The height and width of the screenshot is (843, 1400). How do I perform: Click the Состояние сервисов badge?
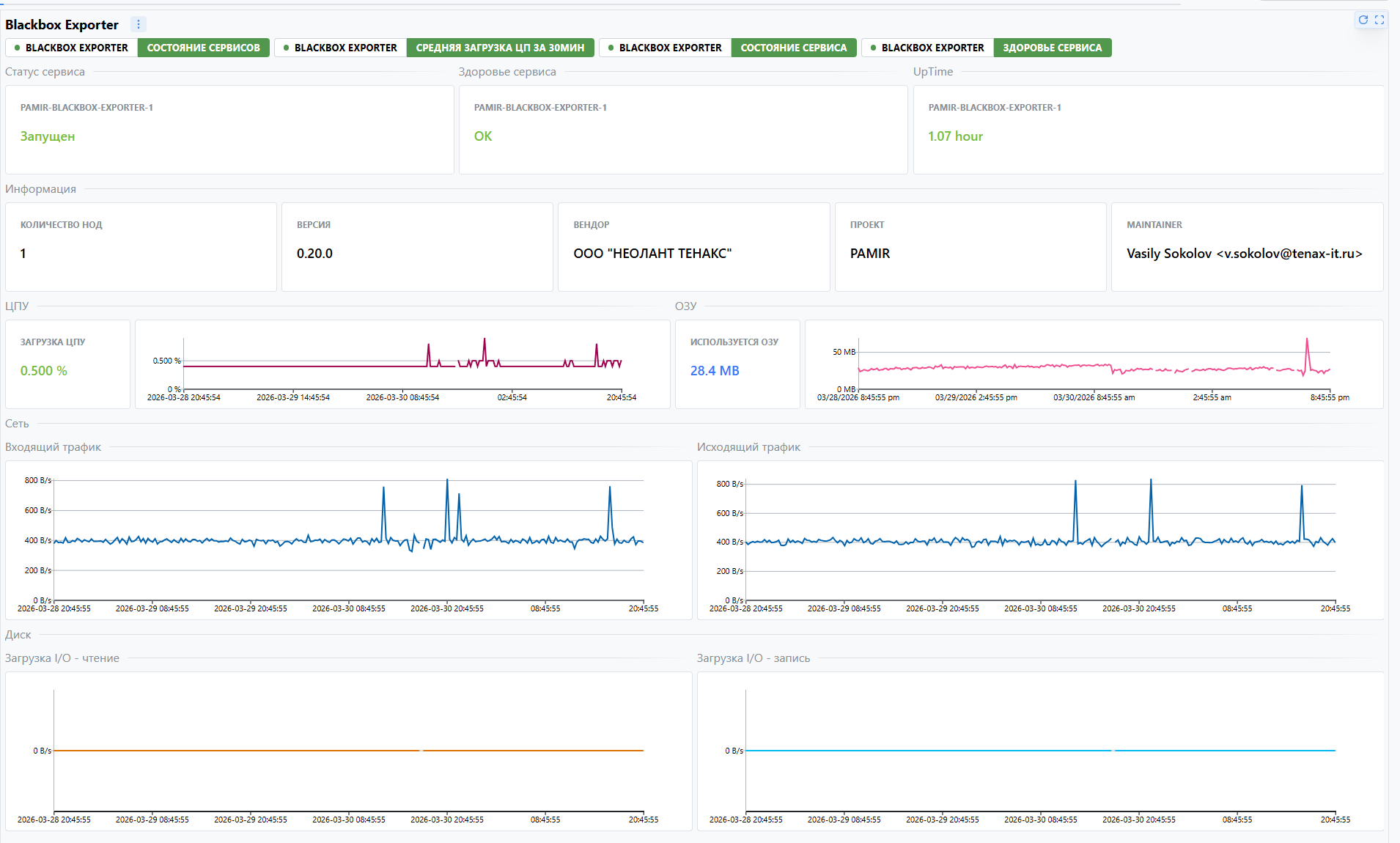coord(203,48)
